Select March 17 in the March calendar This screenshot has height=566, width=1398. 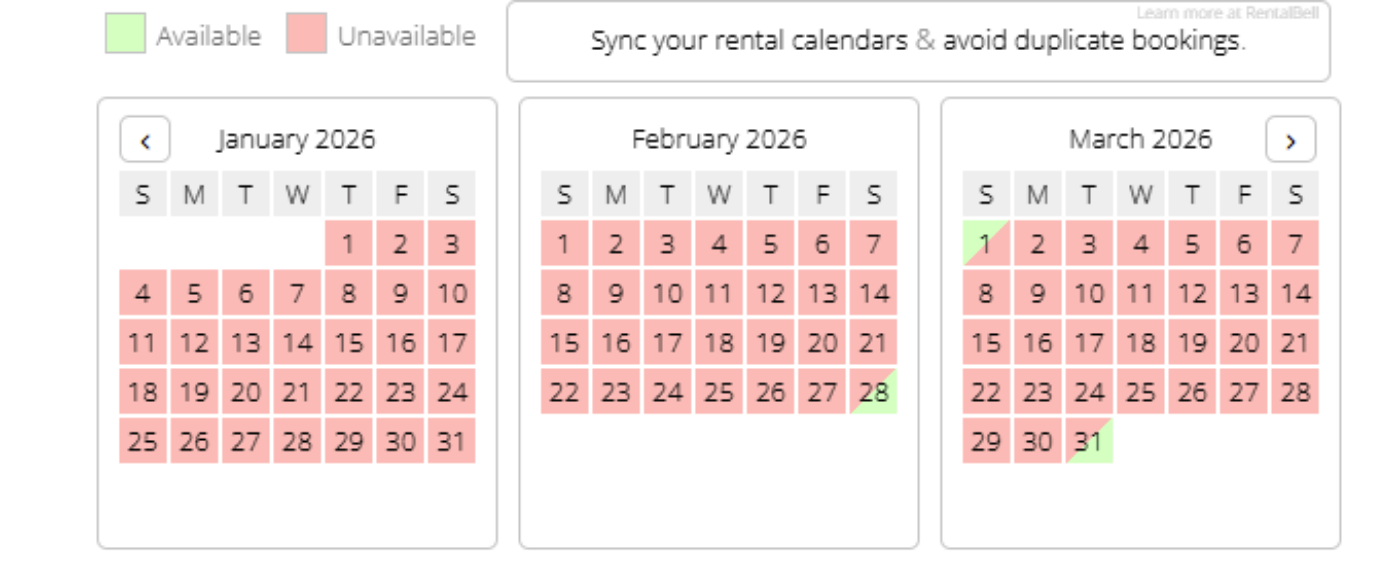pyautogui.click(x=1089, y=343)
